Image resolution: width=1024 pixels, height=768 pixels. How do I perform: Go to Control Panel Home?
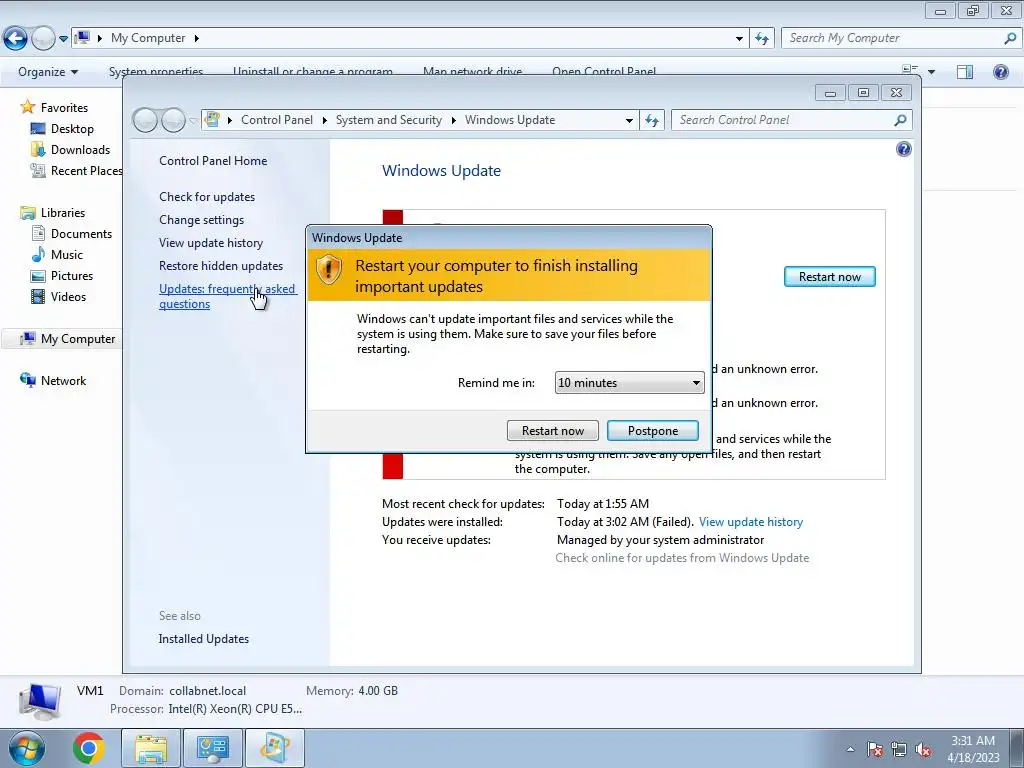coord(213,161)
